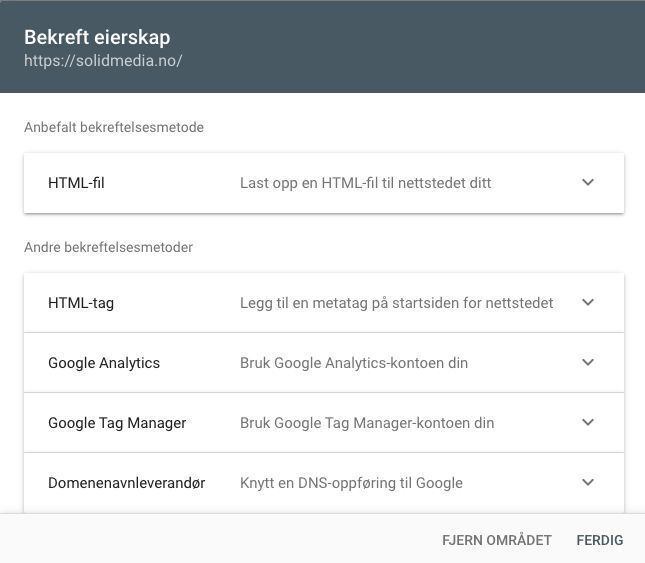Click 'Knytt en DNS-oppføring til Google' text
This screenshot has height=563, width=645.
point(351,483)
